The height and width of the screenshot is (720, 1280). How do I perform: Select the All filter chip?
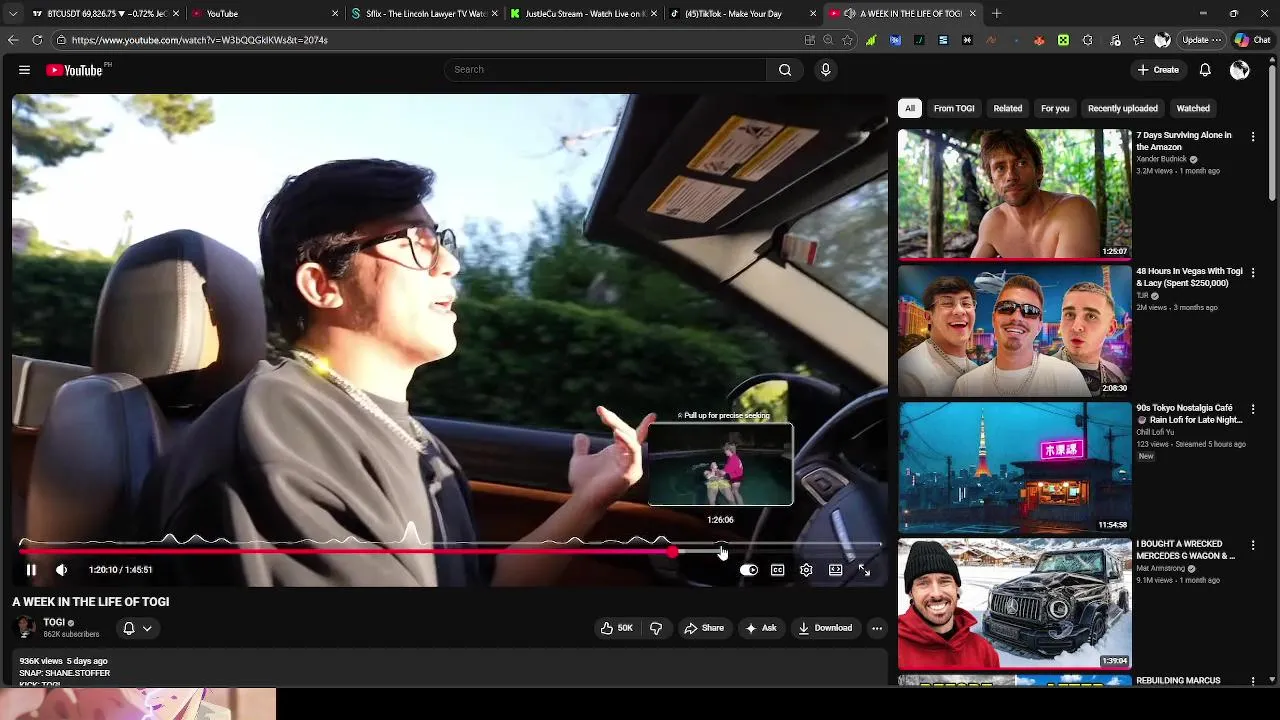pos(910,108)
